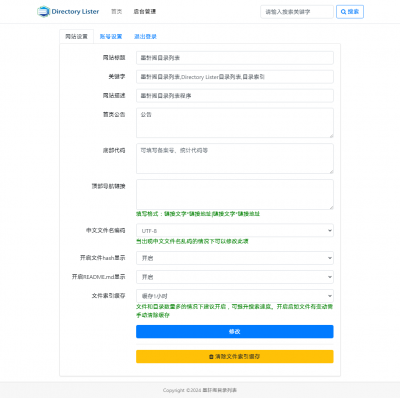Select the 退出登录 tab
Screen dimensions: 400x400
145,37
